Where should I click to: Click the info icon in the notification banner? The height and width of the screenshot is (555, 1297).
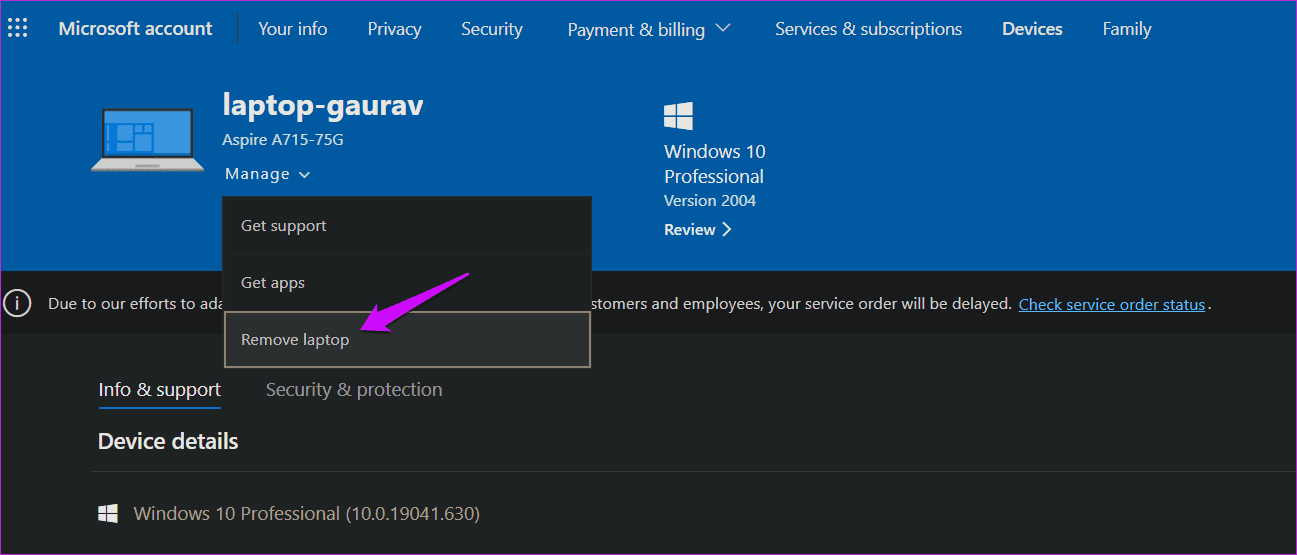[17, 303]
